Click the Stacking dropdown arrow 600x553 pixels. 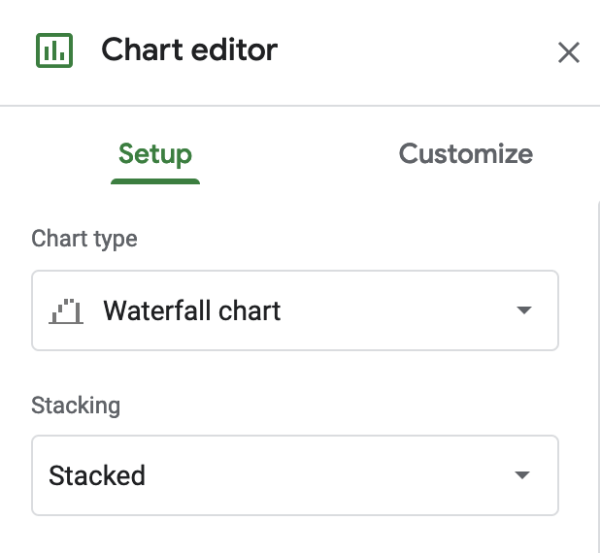[x=523, y=475]
